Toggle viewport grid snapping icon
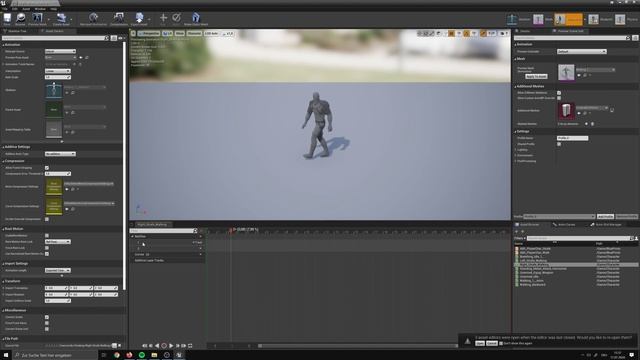 451,33
